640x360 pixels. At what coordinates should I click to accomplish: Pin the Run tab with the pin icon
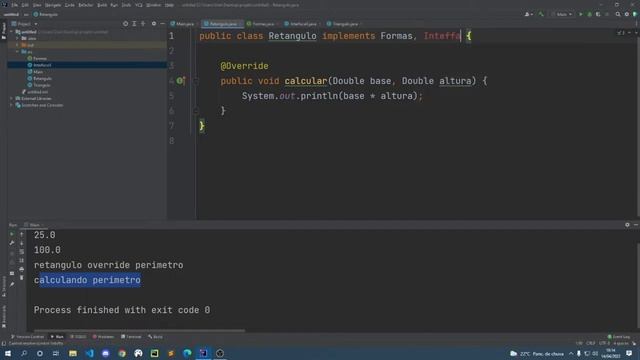click(x=12, y=284)
